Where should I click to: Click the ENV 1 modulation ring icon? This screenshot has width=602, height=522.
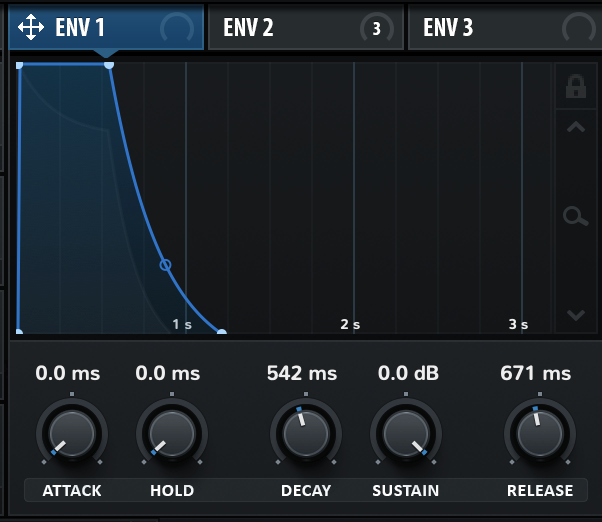coord(178,28)
